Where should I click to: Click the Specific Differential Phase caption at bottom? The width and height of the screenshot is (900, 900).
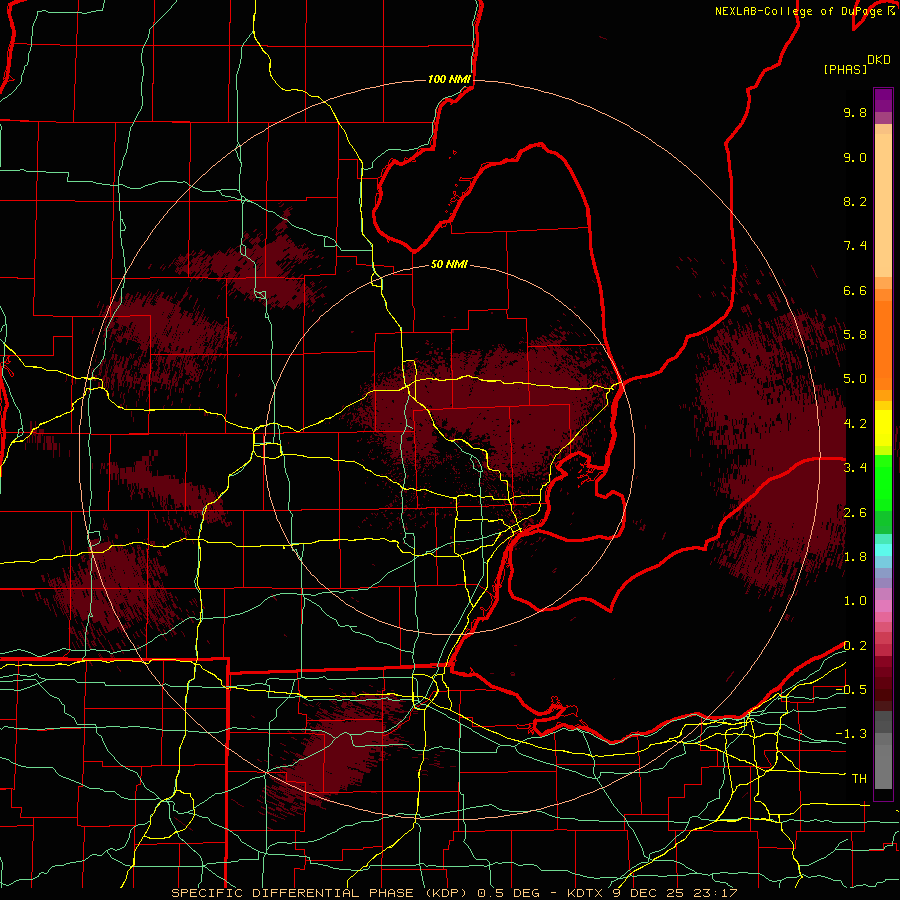coord(454,893)
